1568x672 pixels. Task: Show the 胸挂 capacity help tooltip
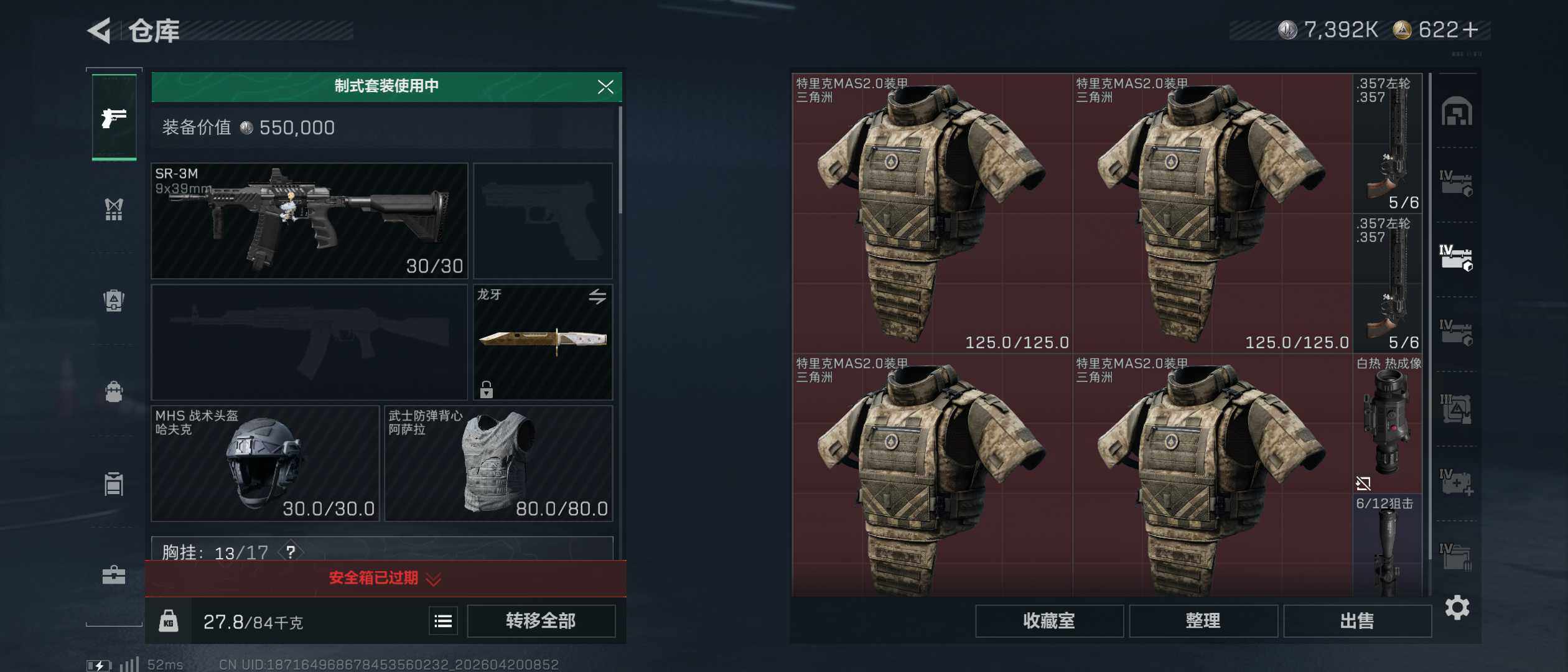tap(291, 551)
